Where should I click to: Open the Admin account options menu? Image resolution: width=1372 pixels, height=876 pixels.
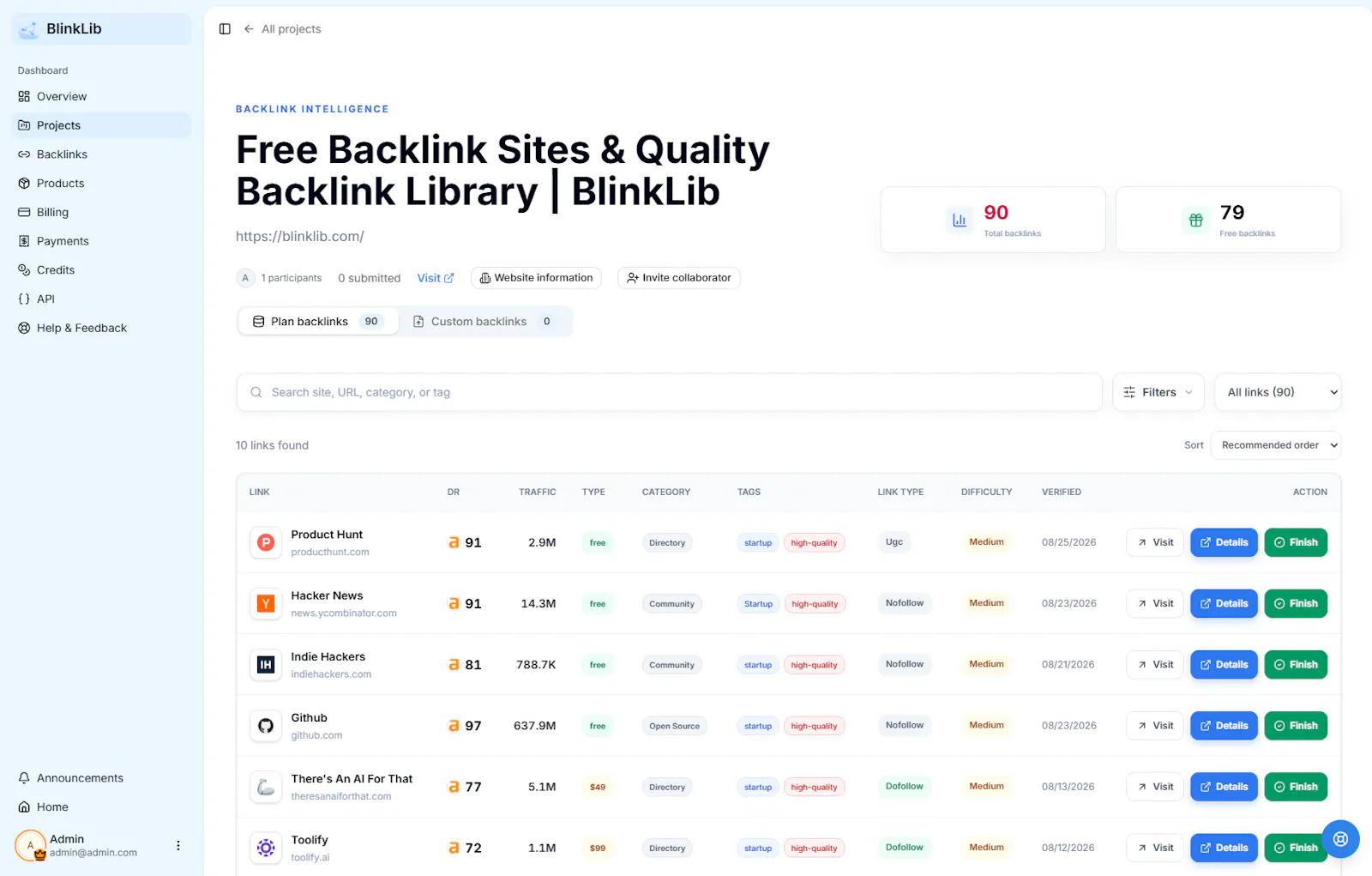(178, 846)
